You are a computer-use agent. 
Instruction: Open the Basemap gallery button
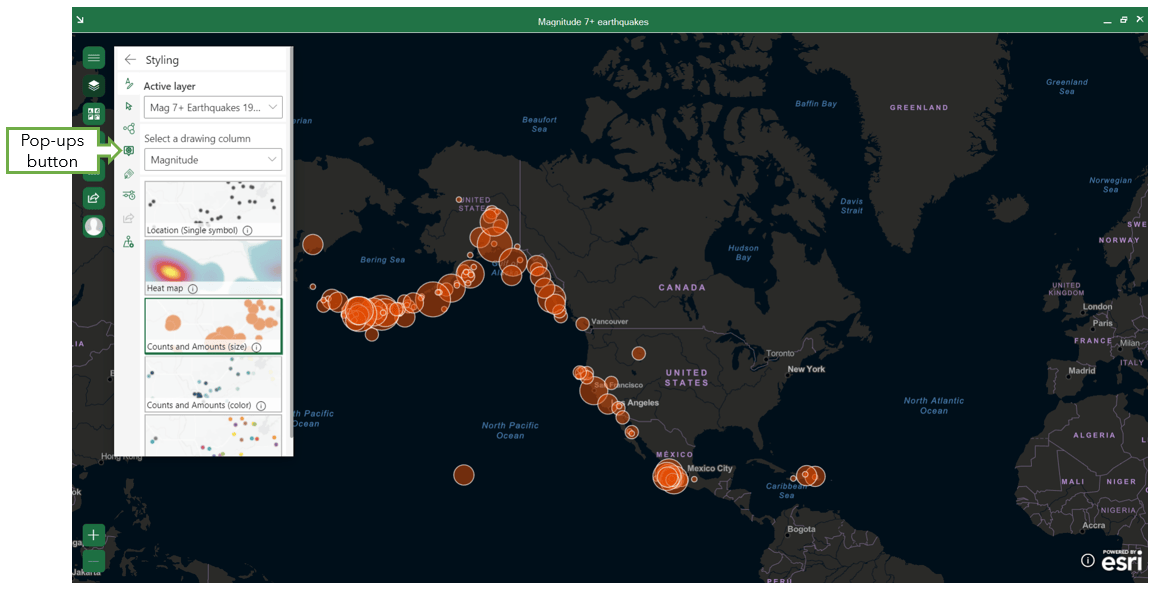(x=94, y=114)
